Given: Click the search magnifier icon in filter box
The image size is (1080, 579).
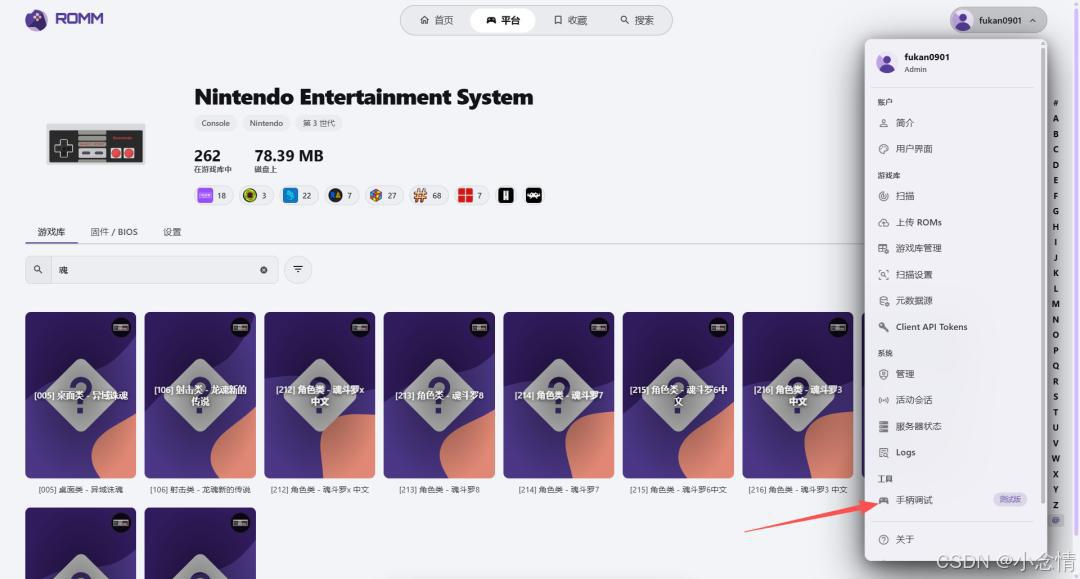Looking at the screenshot, I should point(38,270).
